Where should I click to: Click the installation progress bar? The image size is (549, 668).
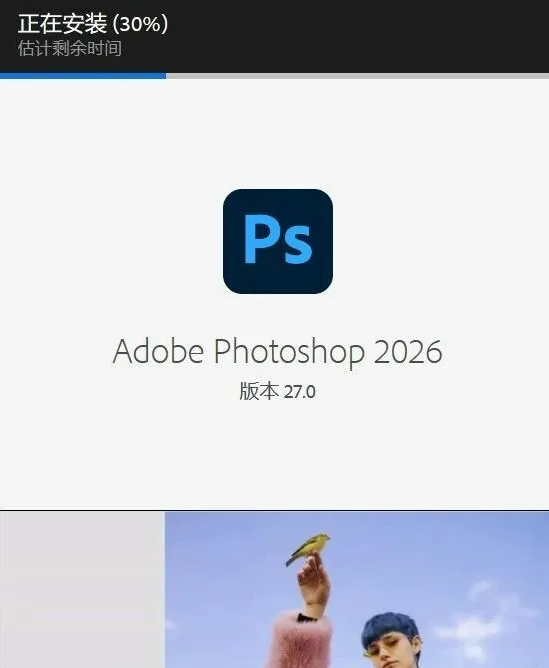coord(274,76)
